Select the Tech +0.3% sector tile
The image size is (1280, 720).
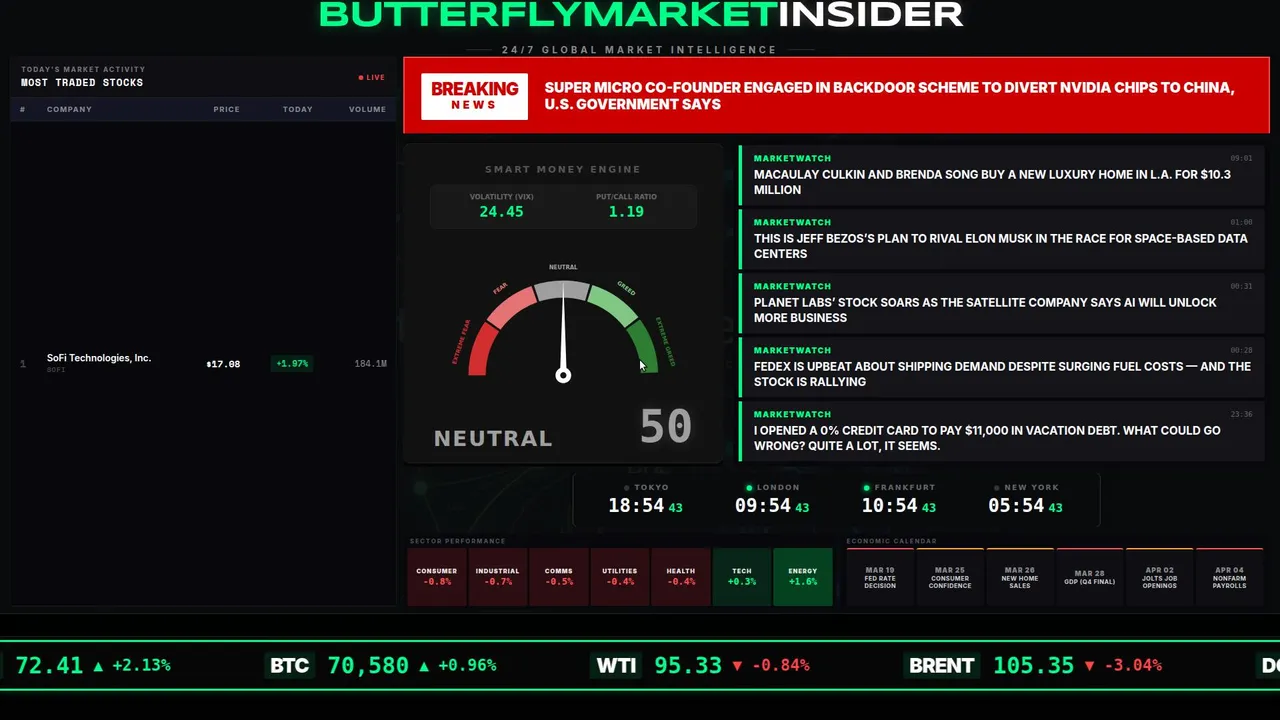pyautogui.click(x=742, y=577)
